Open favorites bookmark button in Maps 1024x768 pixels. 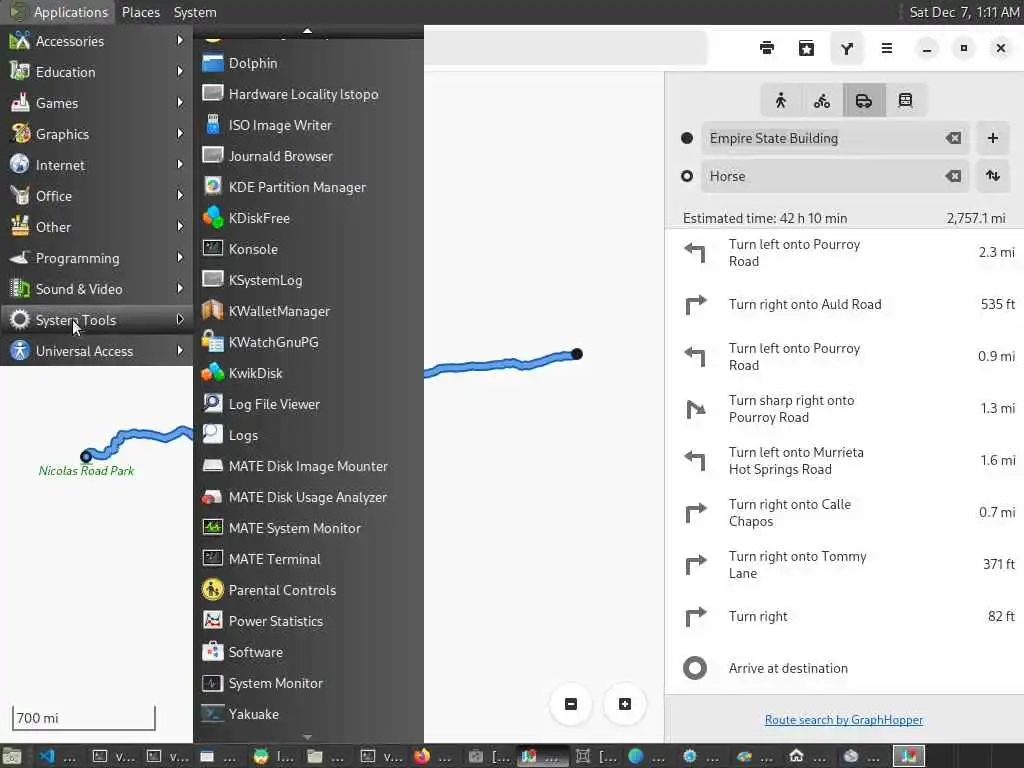point(807,48)
